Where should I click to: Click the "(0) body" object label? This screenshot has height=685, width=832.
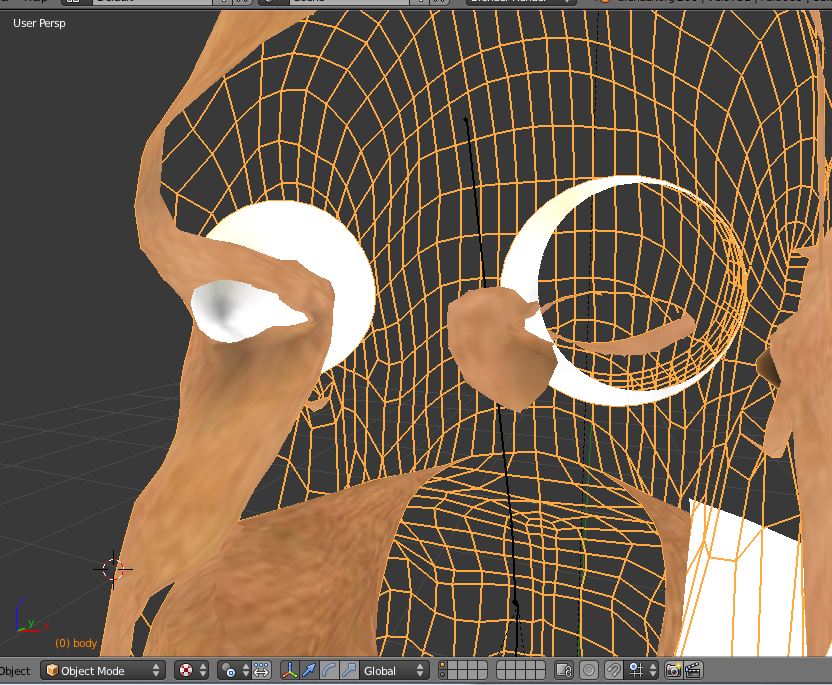(x=76, y=643)
